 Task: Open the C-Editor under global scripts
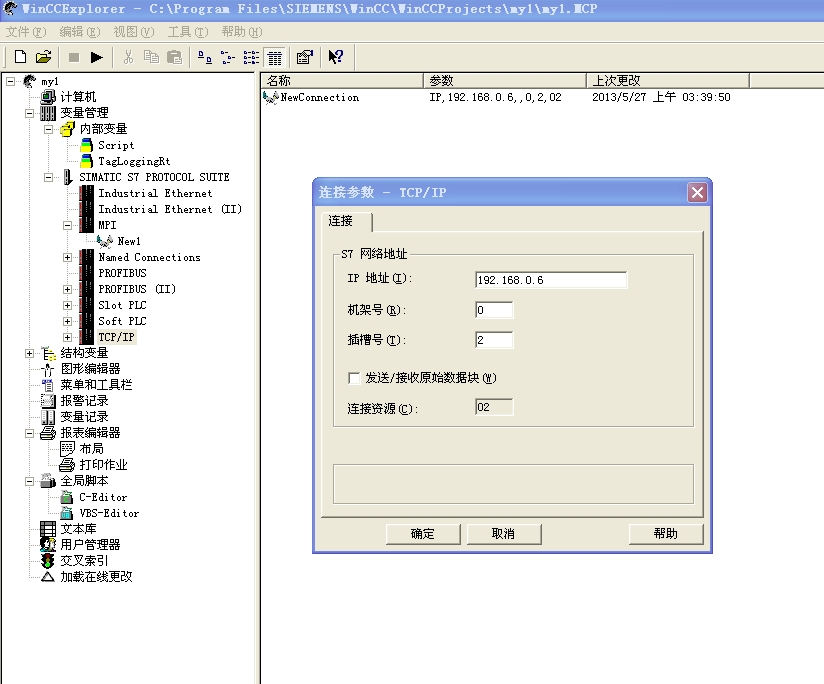(103, 497)
